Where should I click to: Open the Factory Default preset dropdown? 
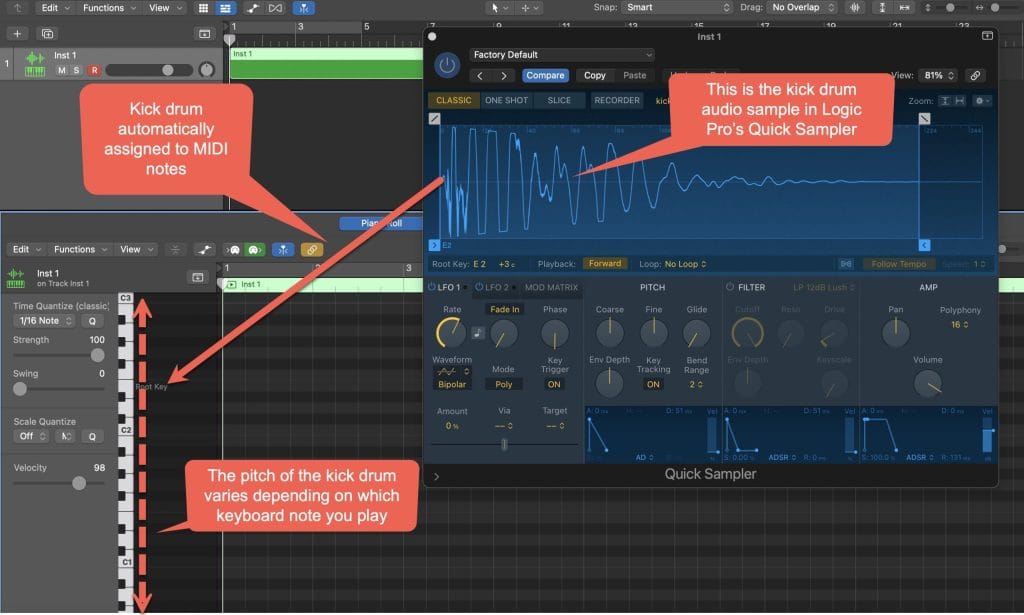pos(561,55)
